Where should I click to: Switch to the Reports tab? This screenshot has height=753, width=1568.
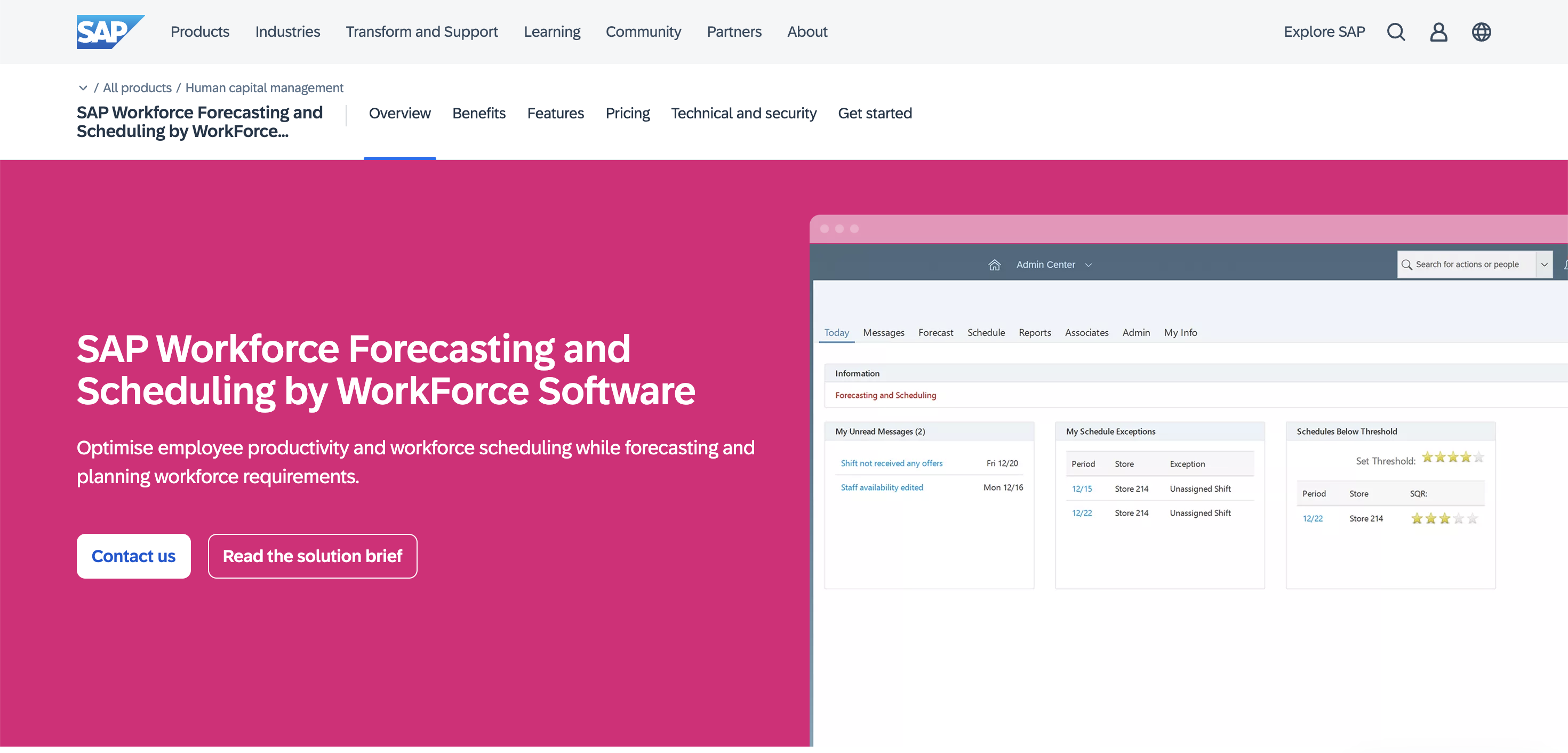click(x=1035, y=332)
